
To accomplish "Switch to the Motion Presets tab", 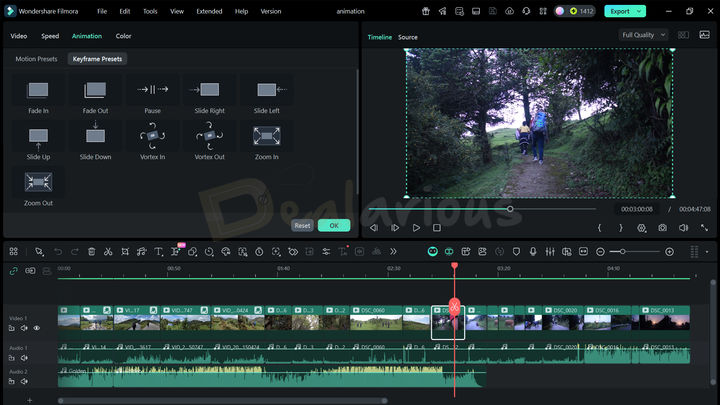I will click(36, 59).
